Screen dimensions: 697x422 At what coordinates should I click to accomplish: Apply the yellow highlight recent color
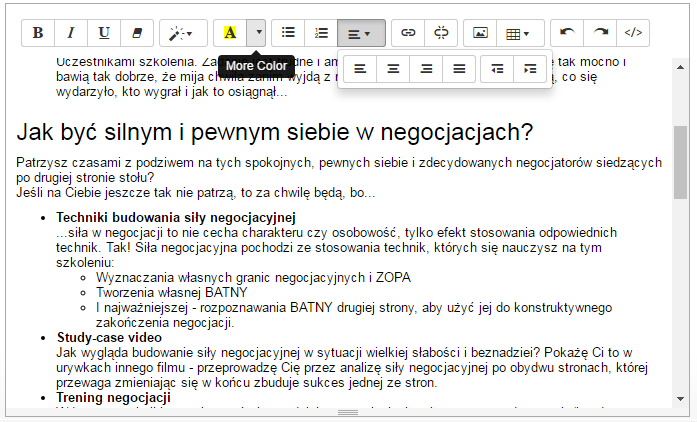[x=229, y=33]
